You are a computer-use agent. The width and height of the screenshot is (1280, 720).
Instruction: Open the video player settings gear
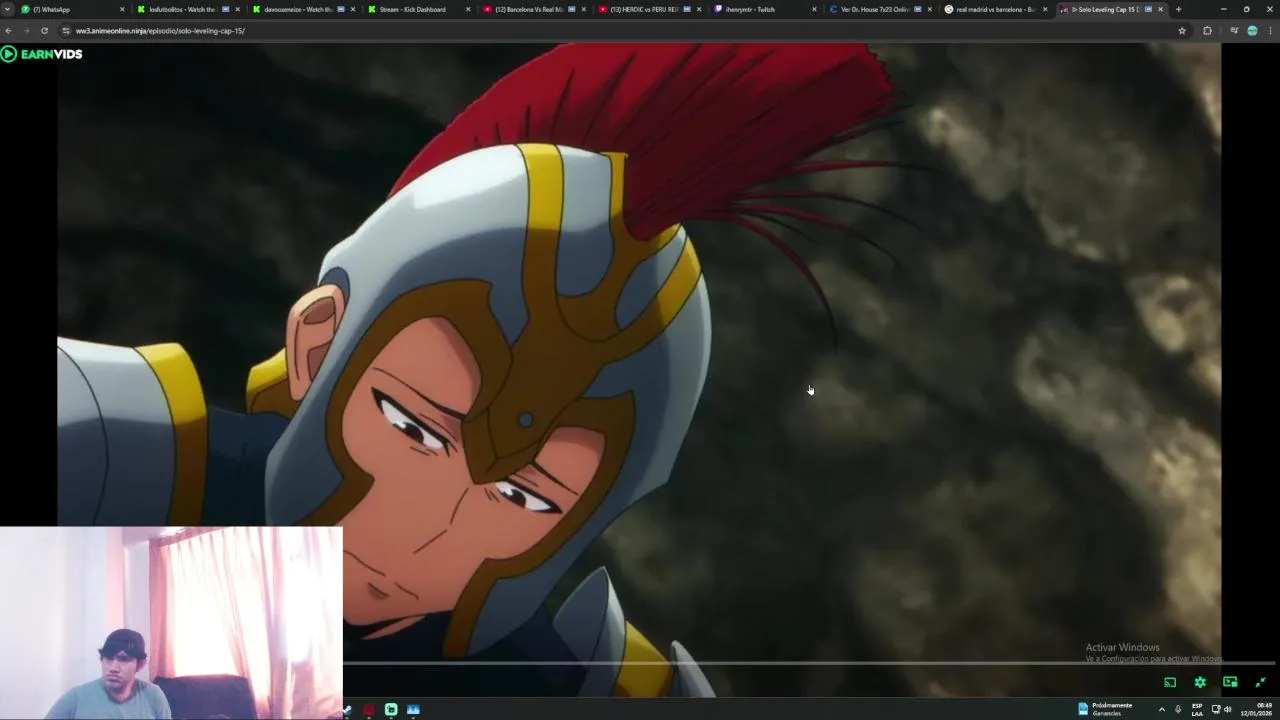1200,682
